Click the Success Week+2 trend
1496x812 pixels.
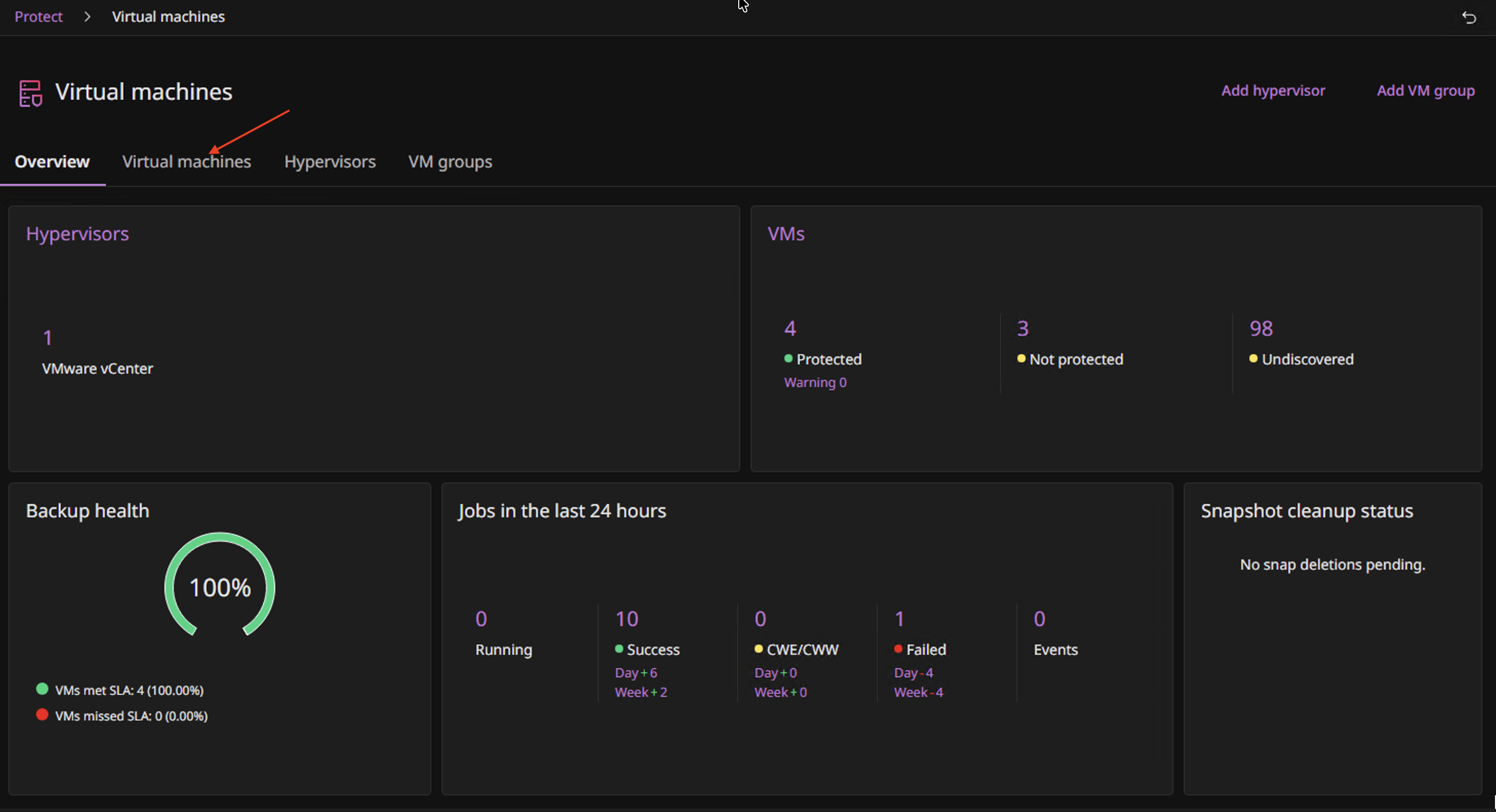(641, 692)
